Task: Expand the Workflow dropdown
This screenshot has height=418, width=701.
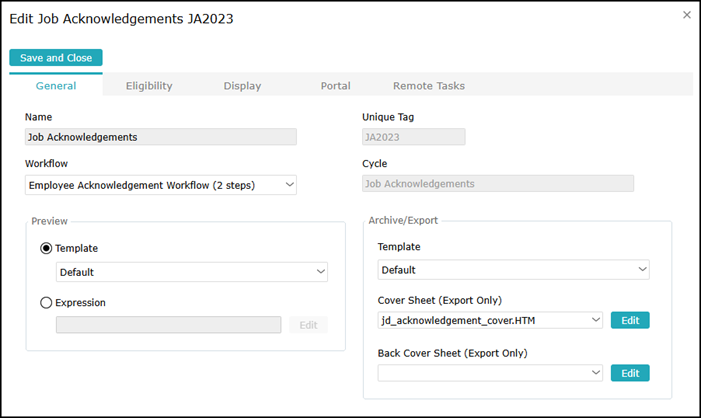Action: [160, 184]
